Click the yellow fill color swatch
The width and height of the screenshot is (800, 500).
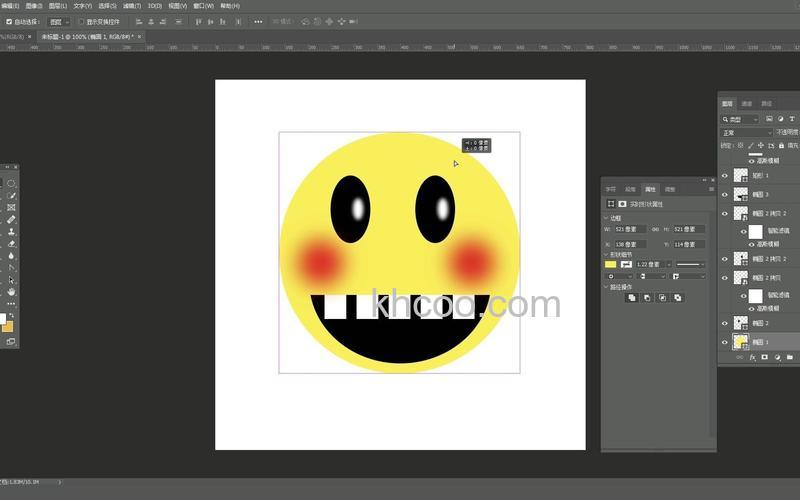click(610, 264)
